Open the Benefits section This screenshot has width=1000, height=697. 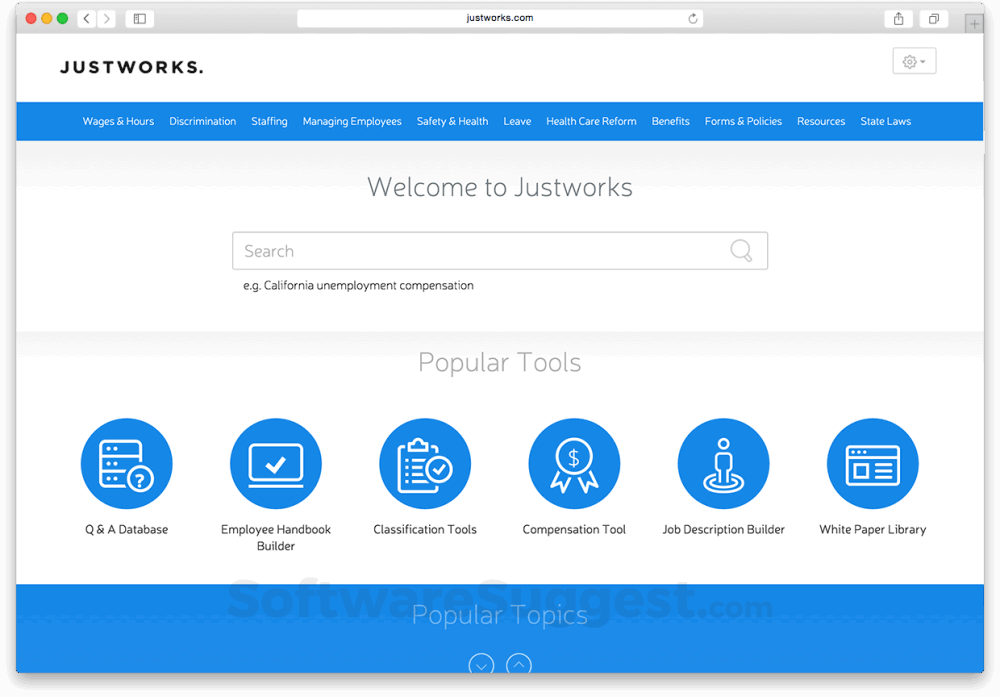670,121
